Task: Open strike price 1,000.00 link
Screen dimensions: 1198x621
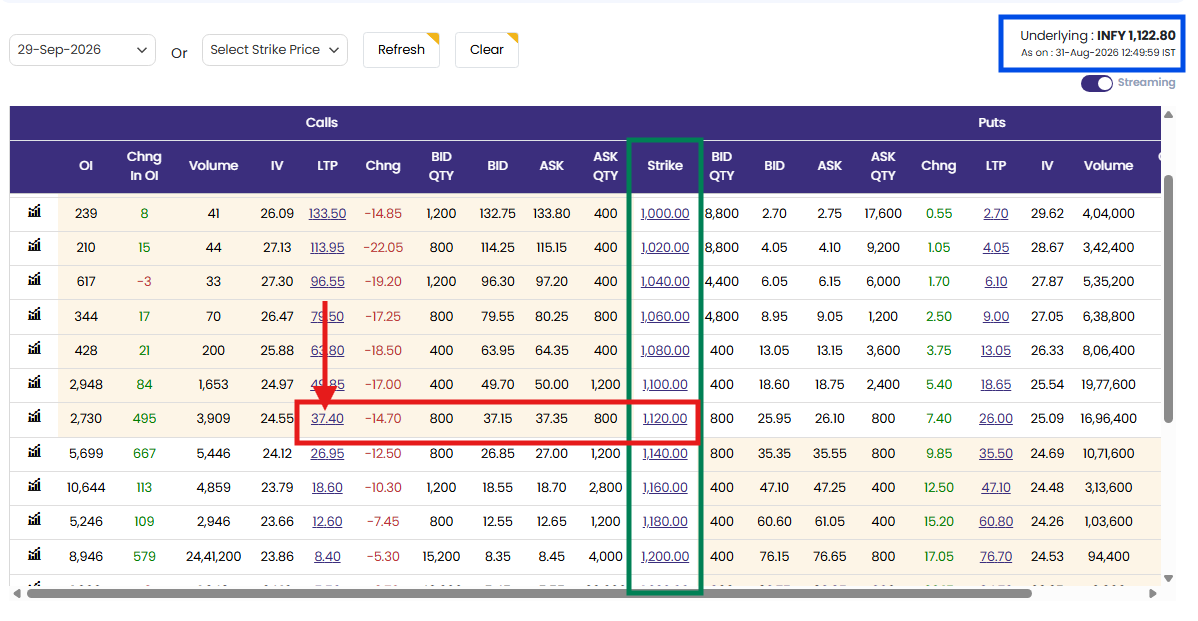Action: [x=665, y=214]
